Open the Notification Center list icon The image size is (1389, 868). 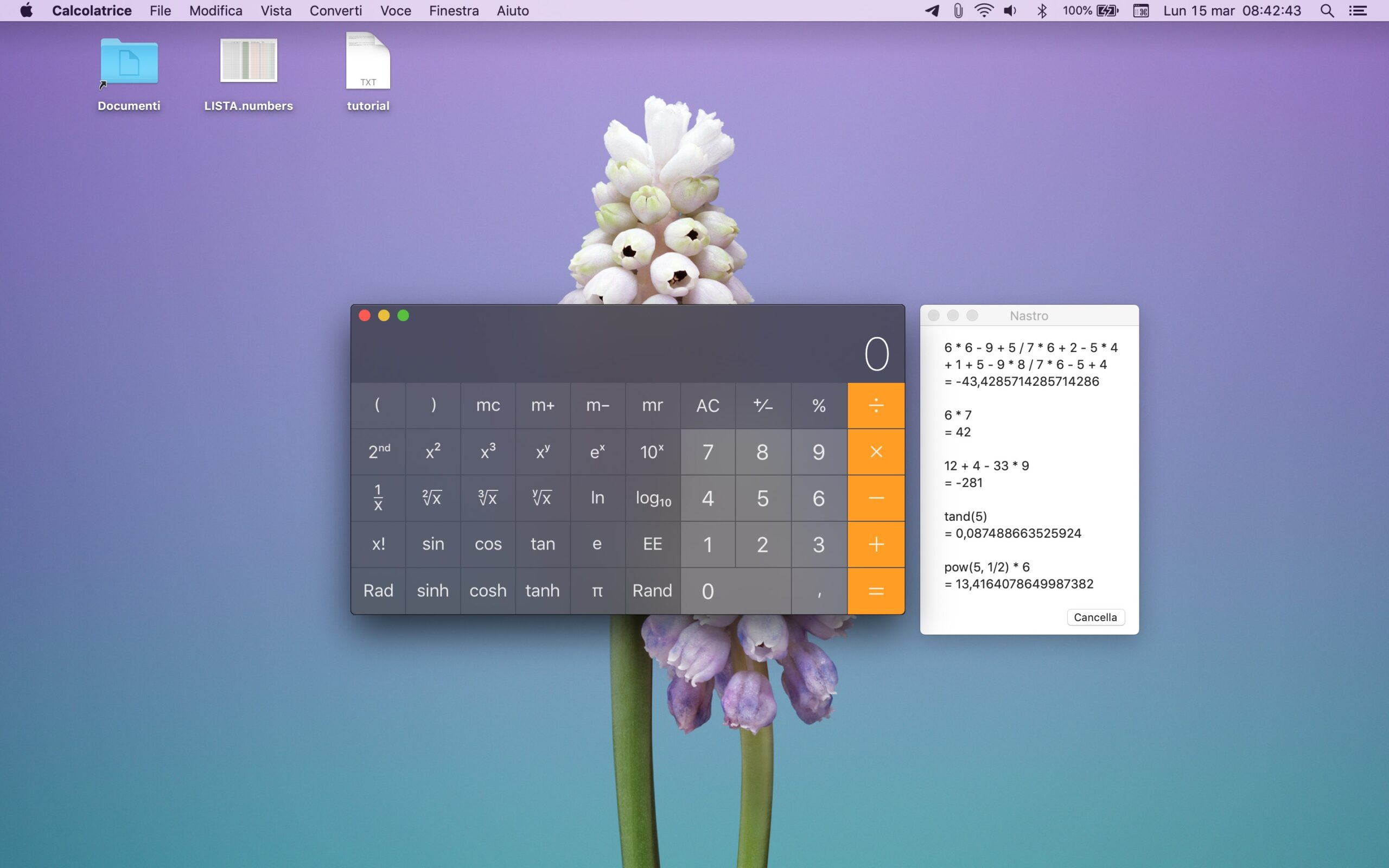tap(1358, 11)
